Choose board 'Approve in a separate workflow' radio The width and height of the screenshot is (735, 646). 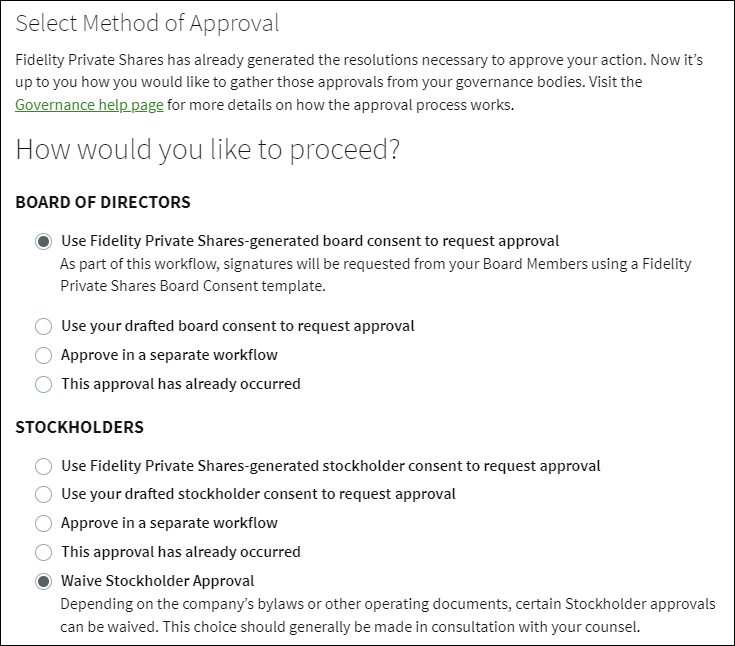43,355
